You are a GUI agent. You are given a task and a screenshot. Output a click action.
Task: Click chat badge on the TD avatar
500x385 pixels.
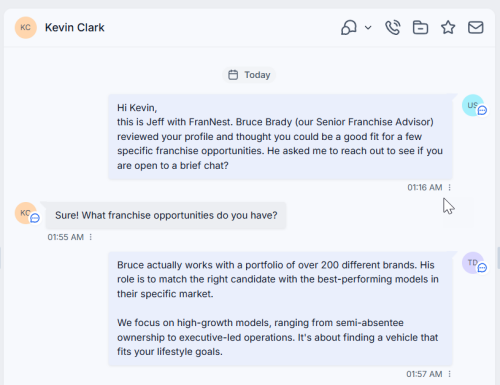click(482, 268)
